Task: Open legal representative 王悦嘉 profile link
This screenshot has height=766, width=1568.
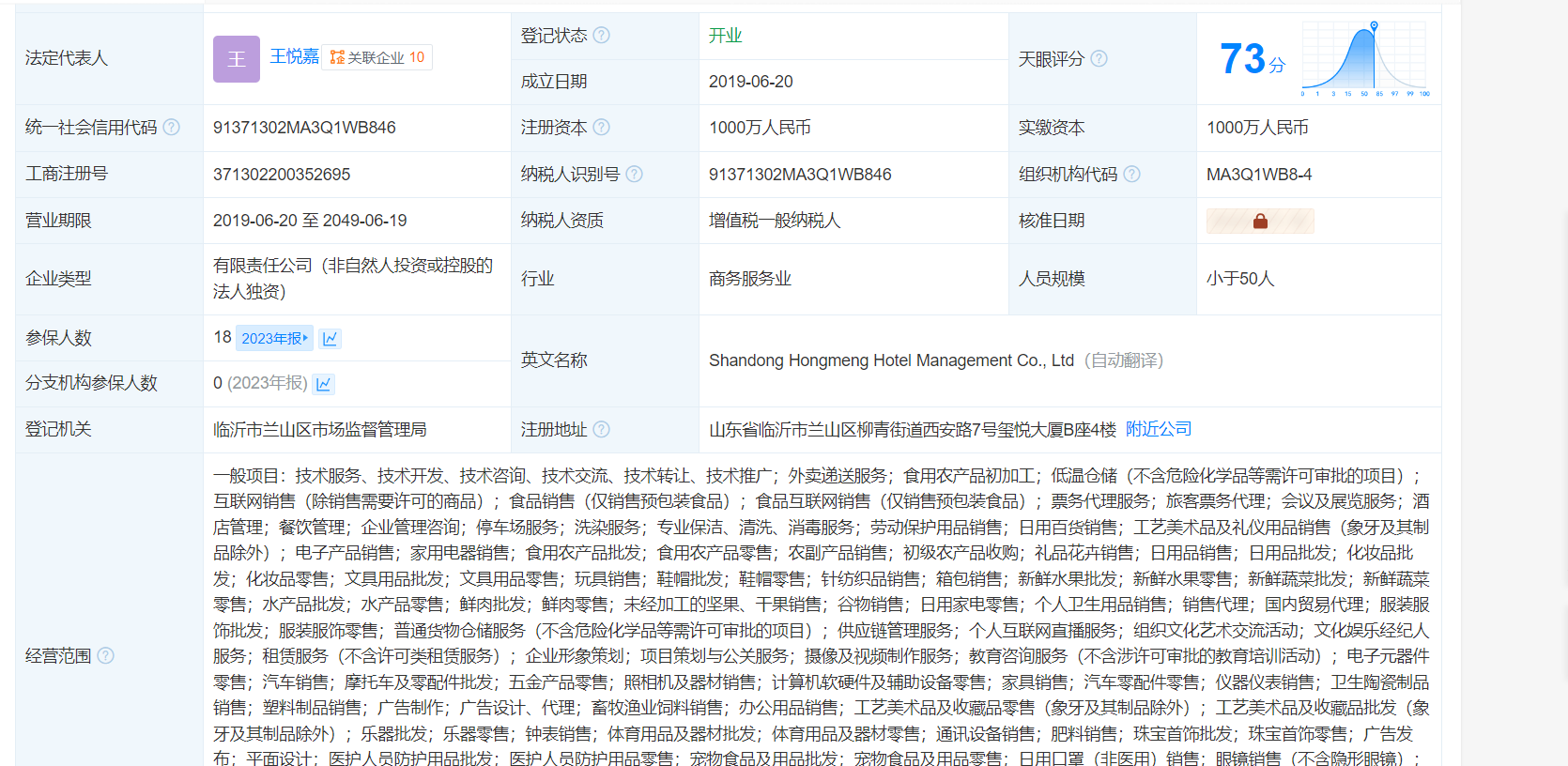Action: [295, 56]
